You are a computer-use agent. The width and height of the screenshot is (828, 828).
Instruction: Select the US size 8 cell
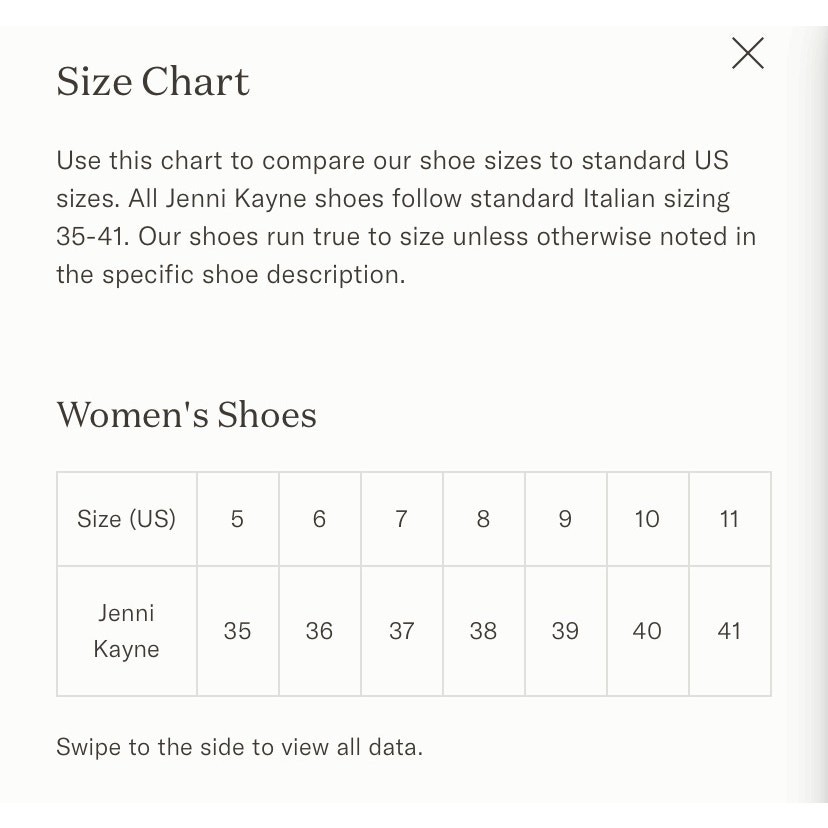click(x=484, y=519)
